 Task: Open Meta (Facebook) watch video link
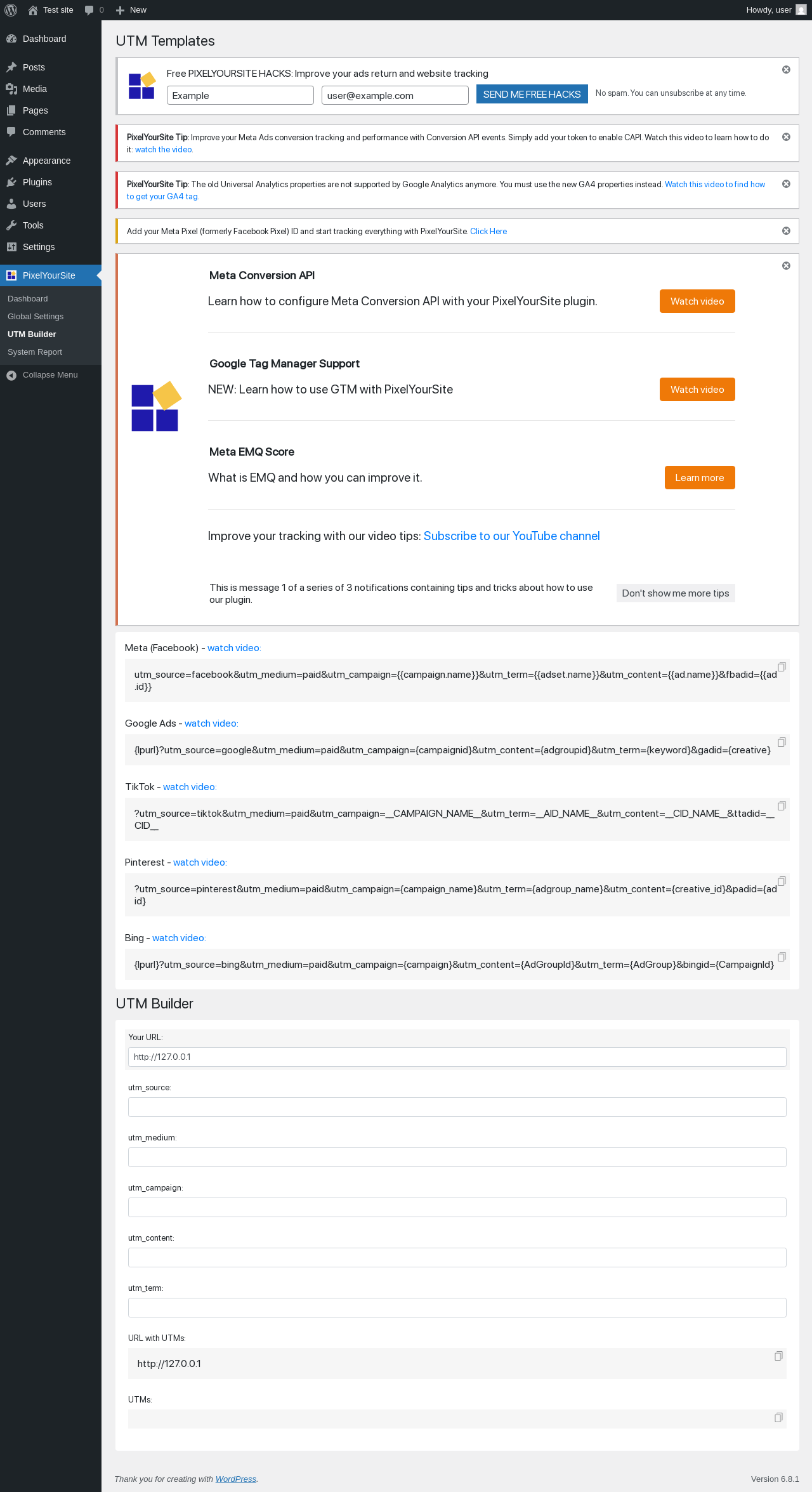click(234, 648)
